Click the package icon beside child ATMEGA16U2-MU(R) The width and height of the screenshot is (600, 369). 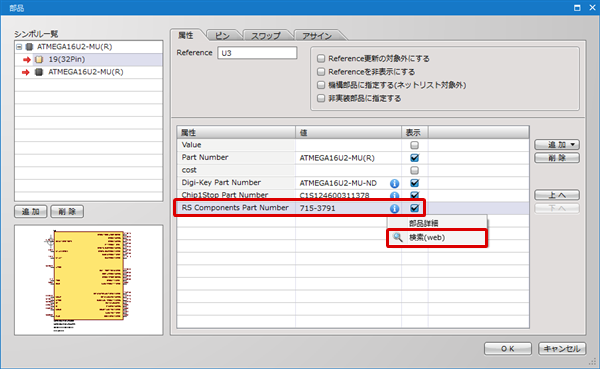(39, 72)
